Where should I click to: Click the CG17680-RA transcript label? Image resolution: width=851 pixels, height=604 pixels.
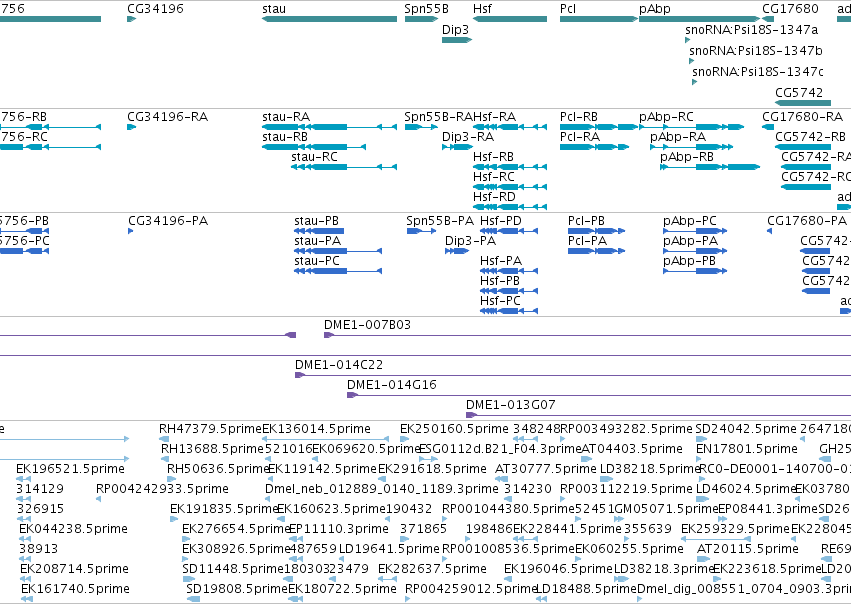(x=802, y=117)
